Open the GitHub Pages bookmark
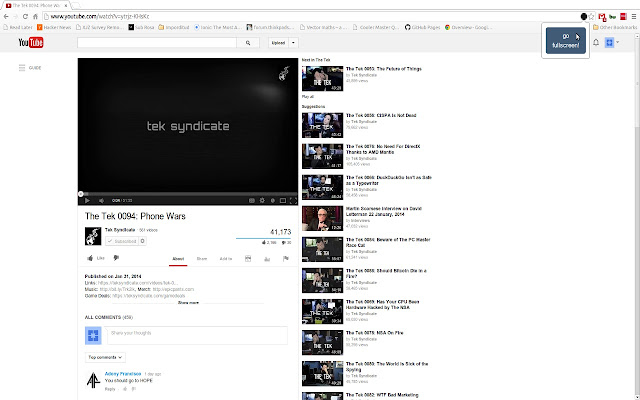640x400 pixels. click(422, 27)
